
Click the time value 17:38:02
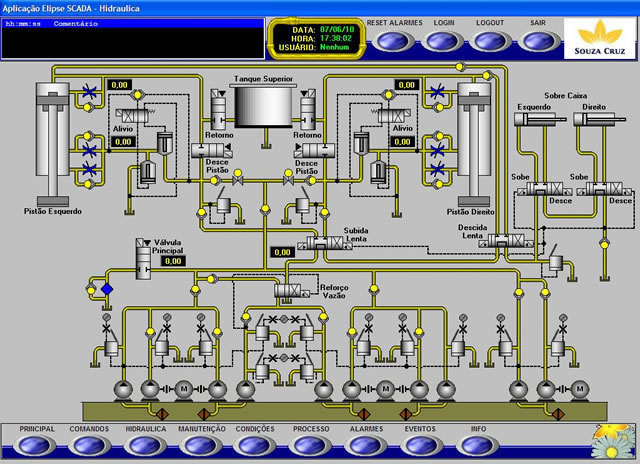click(x=336, y=38)
